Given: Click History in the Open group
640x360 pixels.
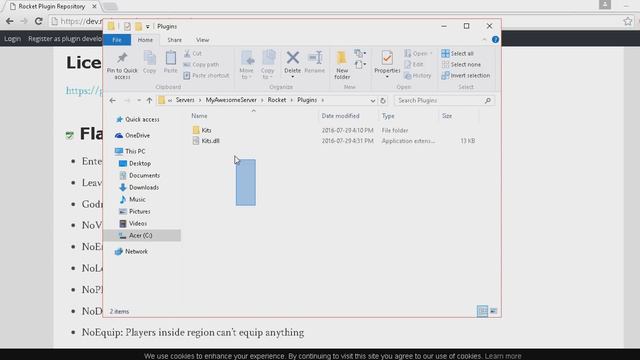Looking at the screenshot, I should click(x=418, y=76).
